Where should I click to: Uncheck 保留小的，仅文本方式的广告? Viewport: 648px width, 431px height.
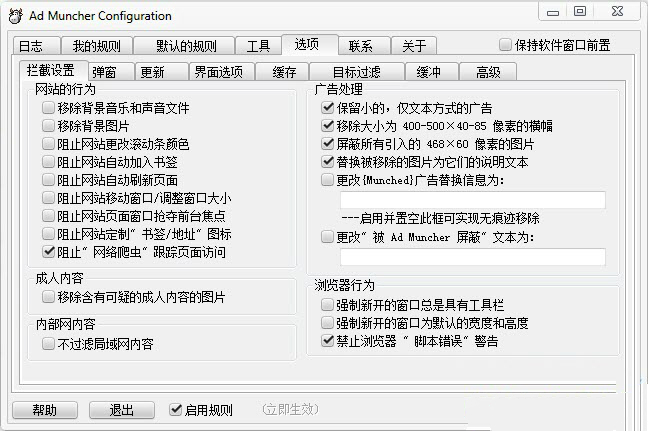point(327,108)
